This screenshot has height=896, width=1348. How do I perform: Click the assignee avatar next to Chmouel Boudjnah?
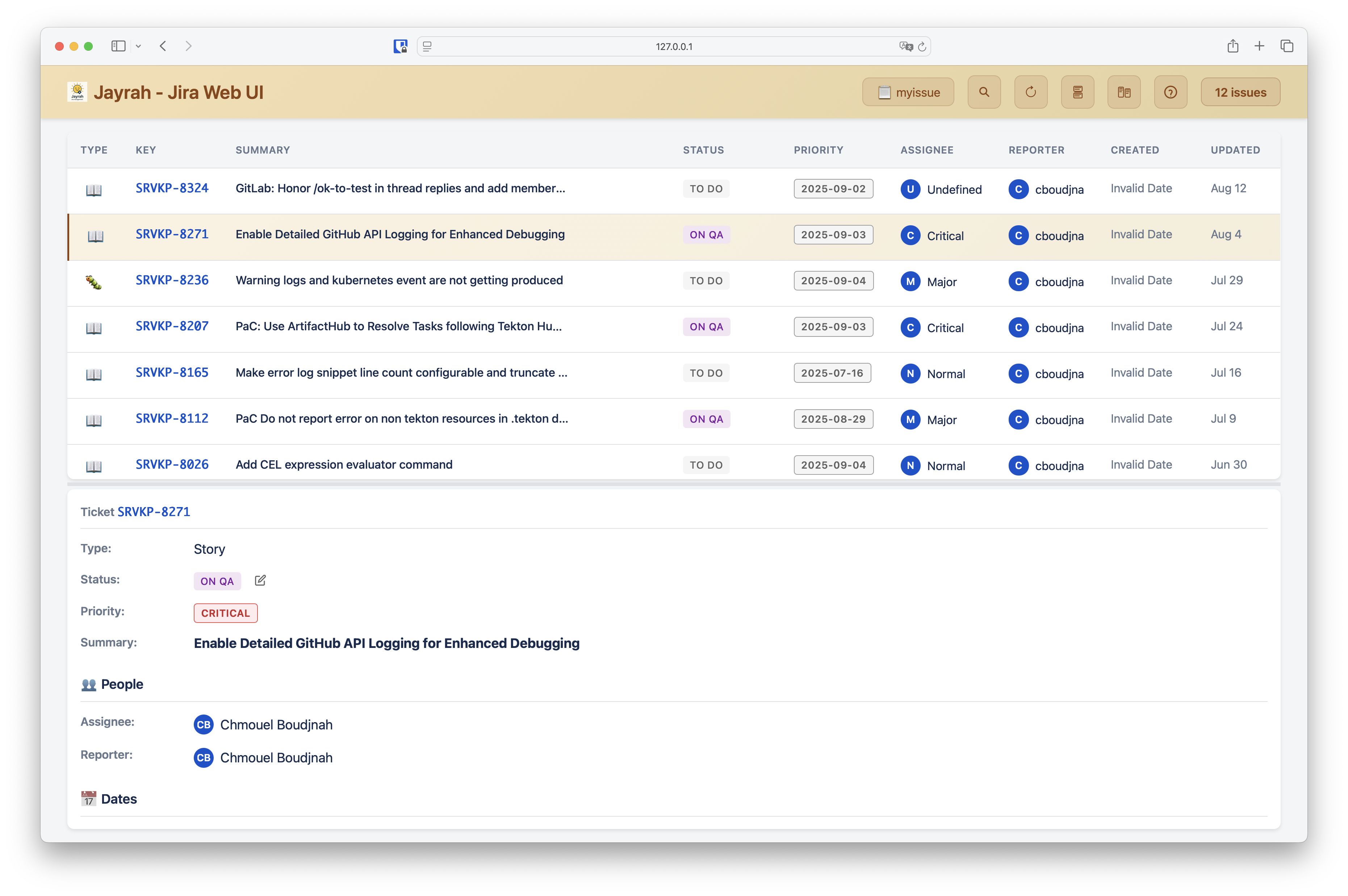click(204, 725)
